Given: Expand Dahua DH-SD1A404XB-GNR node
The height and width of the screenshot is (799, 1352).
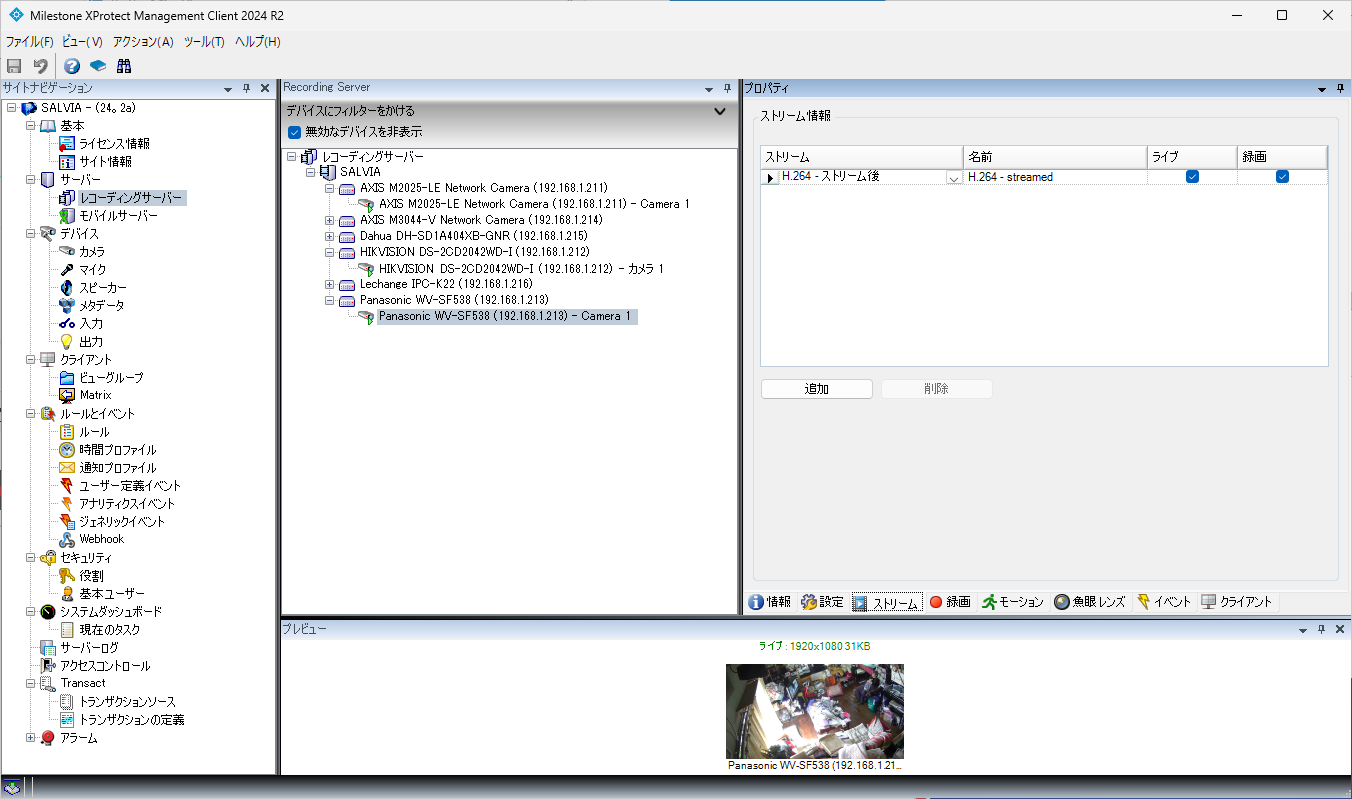Looking at the screenshot, I should [x=330, y=236].
